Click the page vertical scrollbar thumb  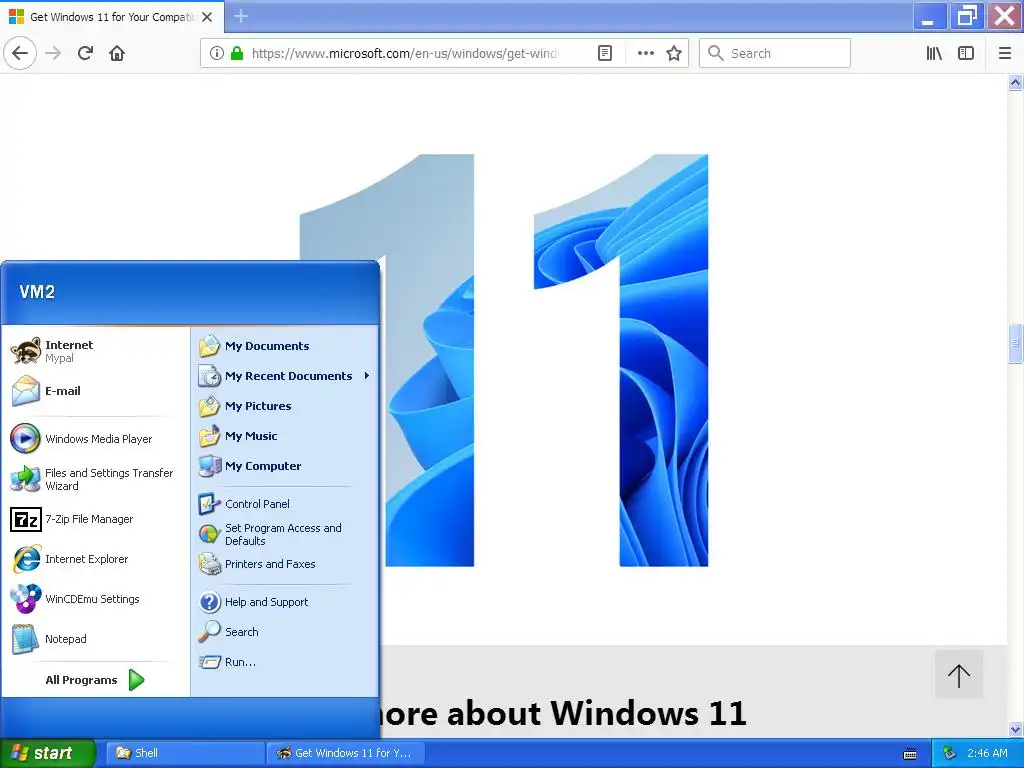(1016, 344)
